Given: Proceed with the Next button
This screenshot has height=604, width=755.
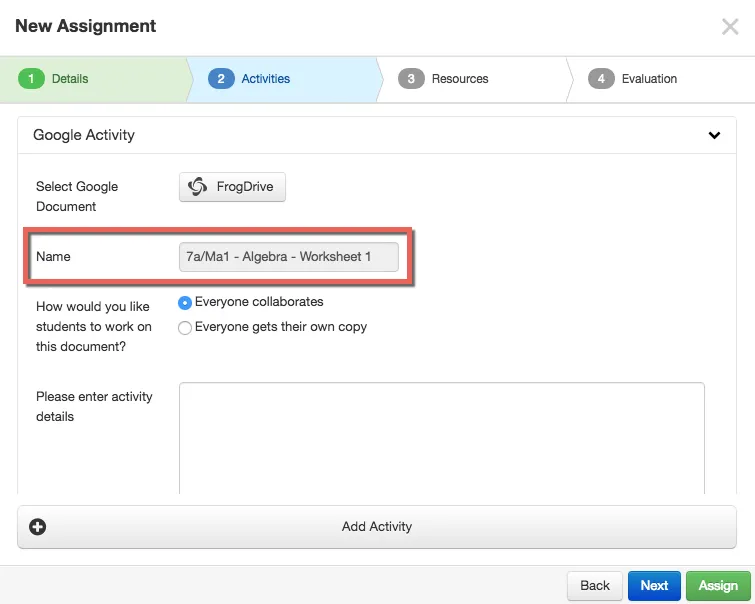Looking at the screenshot, I should (x=654, y=586).
